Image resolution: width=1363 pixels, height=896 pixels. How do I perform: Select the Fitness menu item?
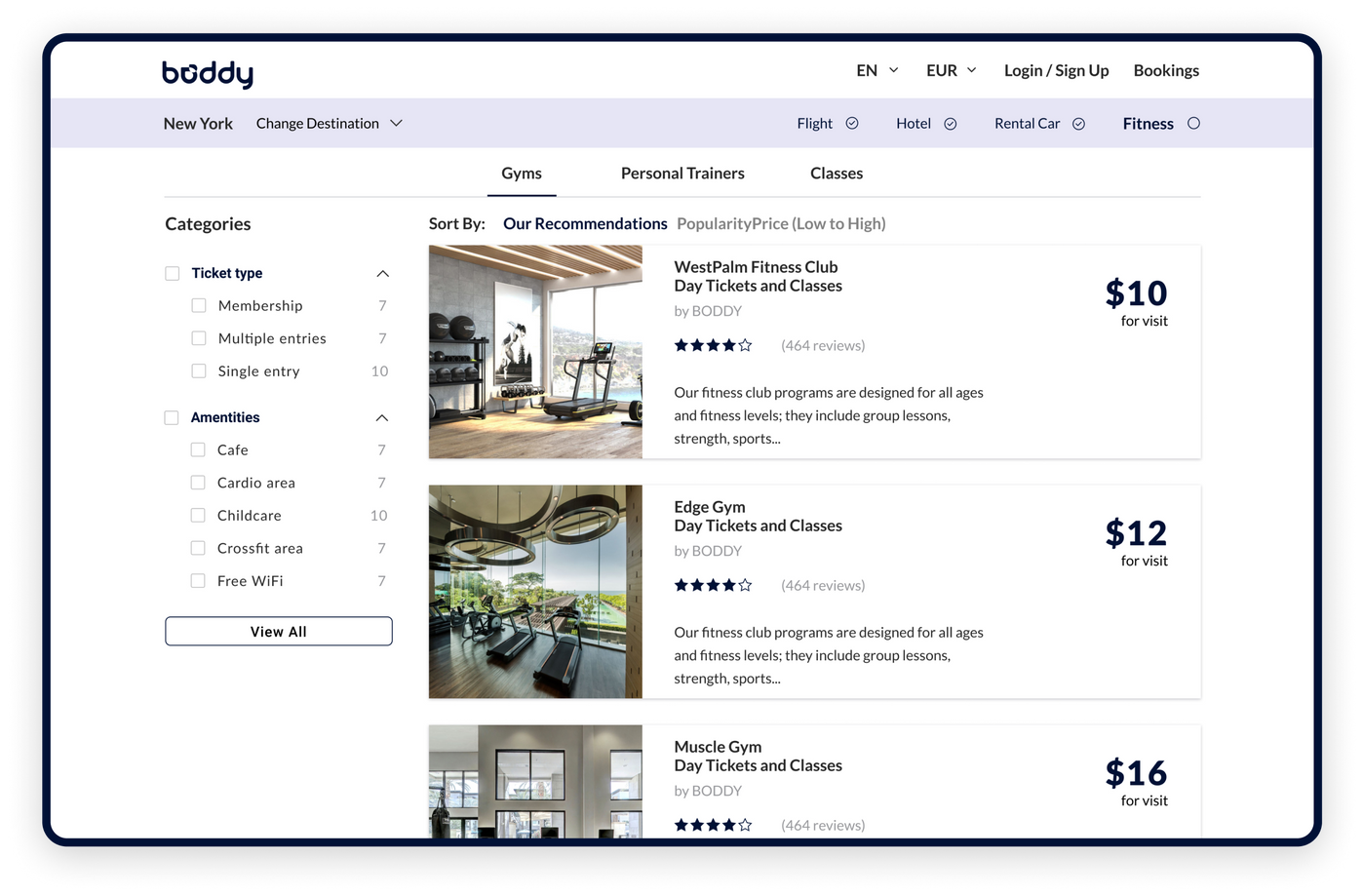pyautogui.click(x=1148, y=124)
